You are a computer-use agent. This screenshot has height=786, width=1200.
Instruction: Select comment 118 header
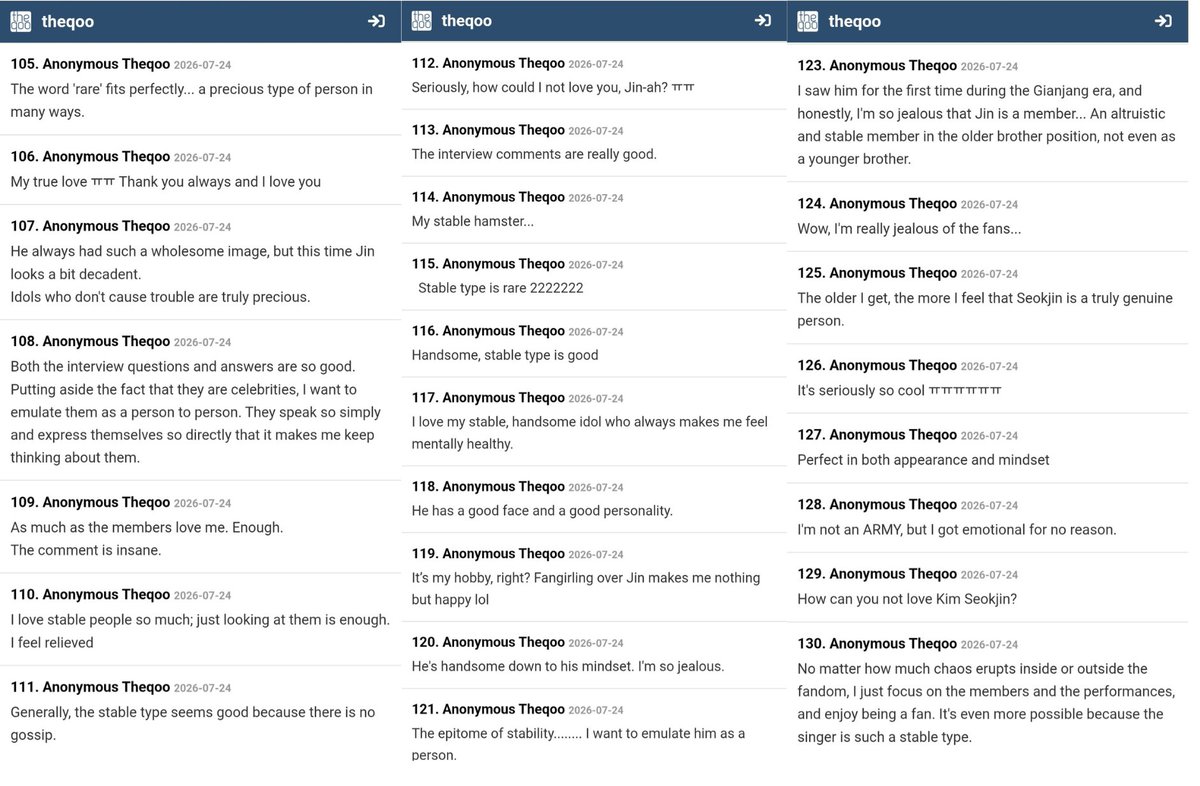[x=518, y=488]
